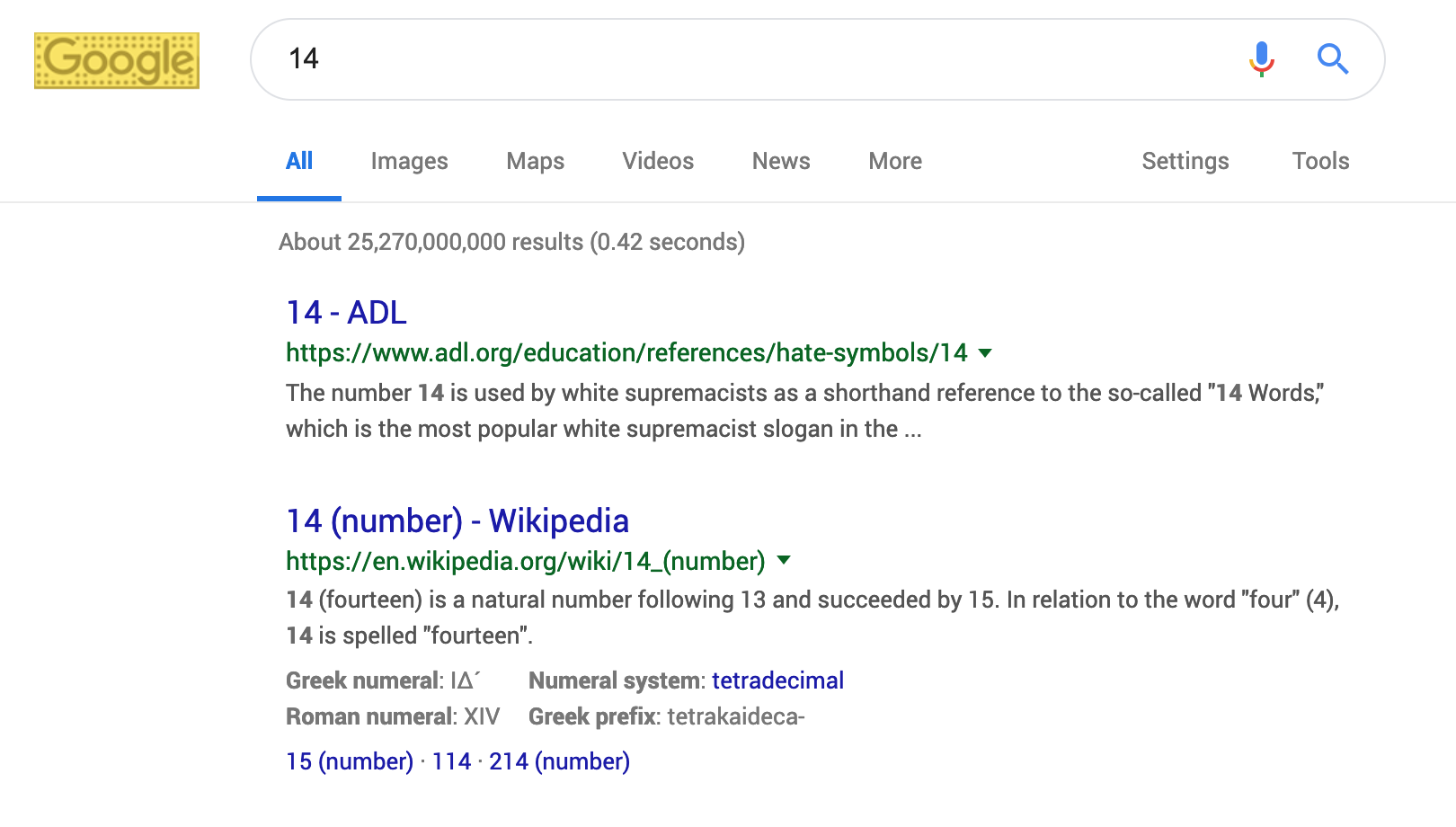This screenshot has width=1456, height=827.
Task: Open the Maps tab
Action: coord(535,161)
